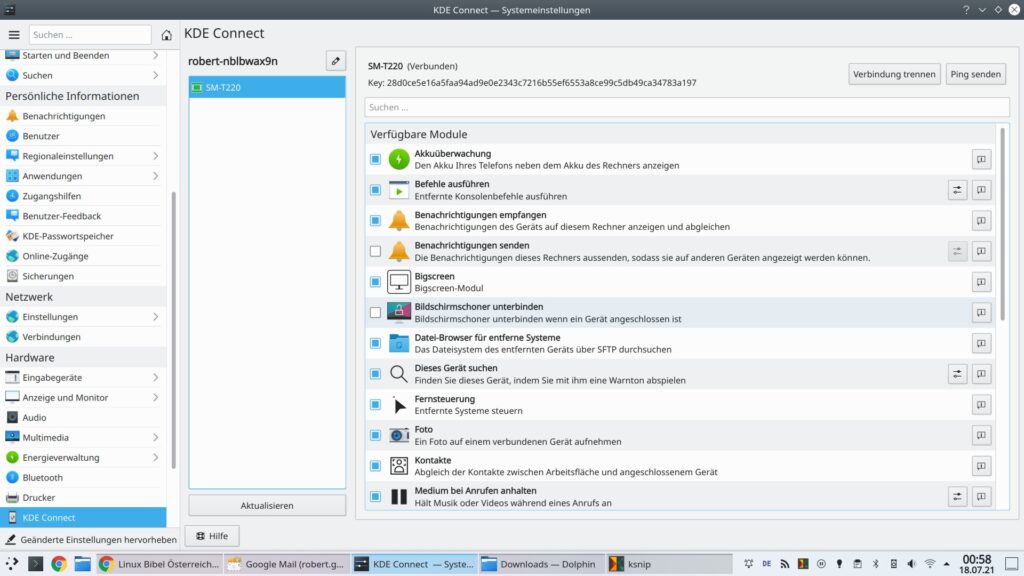The width and height of the screenshot is (1024, 576).
Task: Open the pinned file manager taskbar icon
Action: click(x=82, y=564)
